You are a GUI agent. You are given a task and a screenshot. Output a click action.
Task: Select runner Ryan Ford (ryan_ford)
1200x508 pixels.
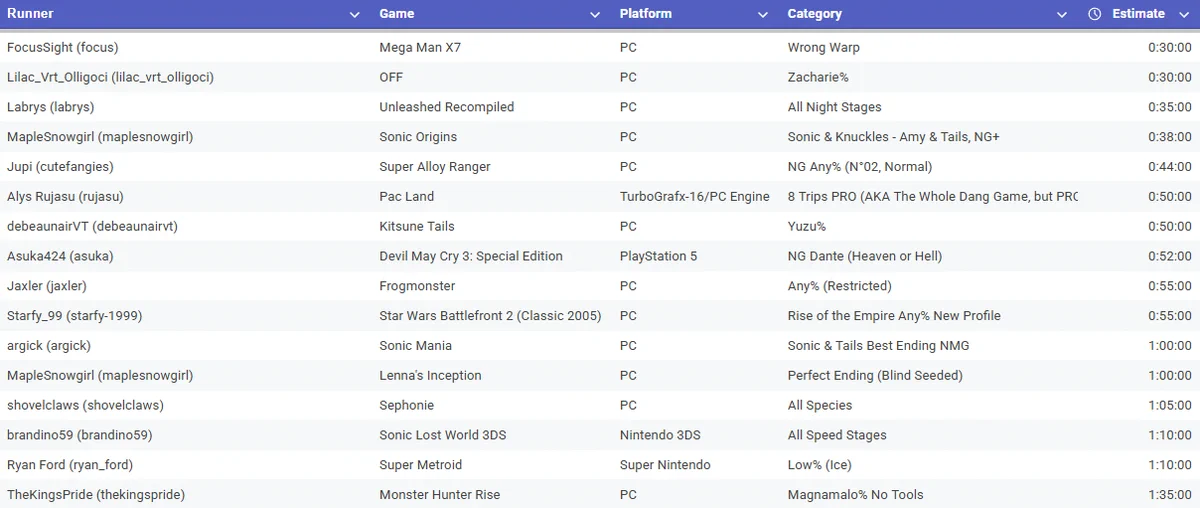pos(70,465)
